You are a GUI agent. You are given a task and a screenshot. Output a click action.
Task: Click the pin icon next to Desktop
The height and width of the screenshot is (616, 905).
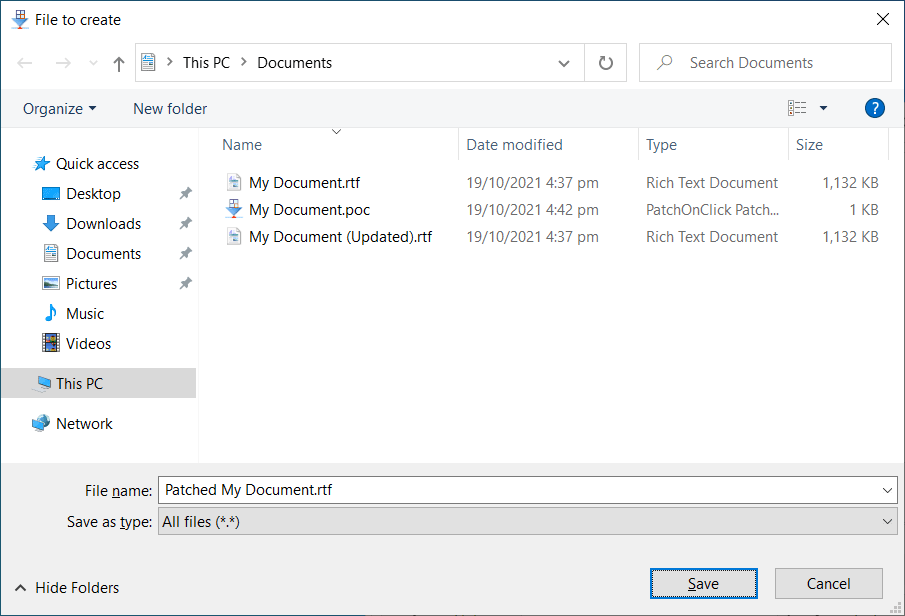pyautogui.click(x=185, y=193)
